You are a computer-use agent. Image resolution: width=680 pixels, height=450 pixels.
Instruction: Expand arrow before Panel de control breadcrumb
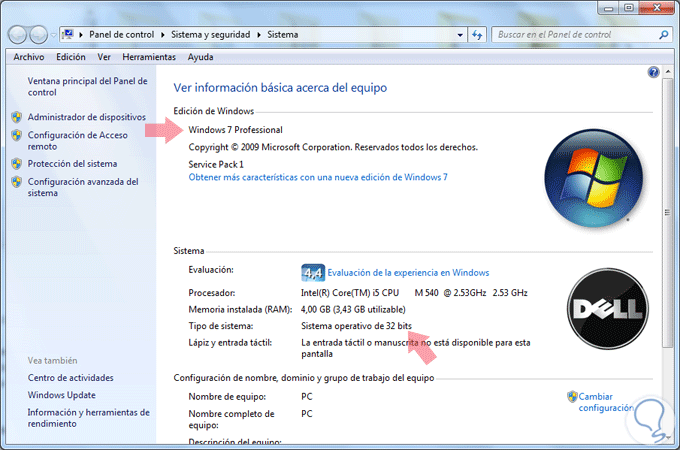81,35
